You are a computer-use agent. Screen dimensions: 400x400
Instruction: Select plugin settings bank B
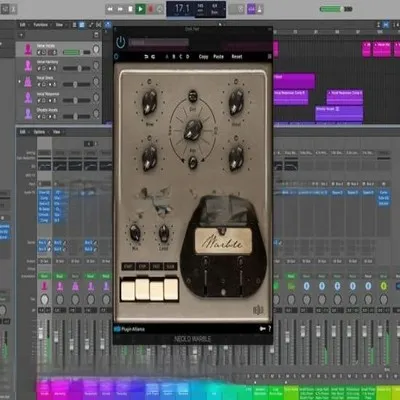click(174, 57)
